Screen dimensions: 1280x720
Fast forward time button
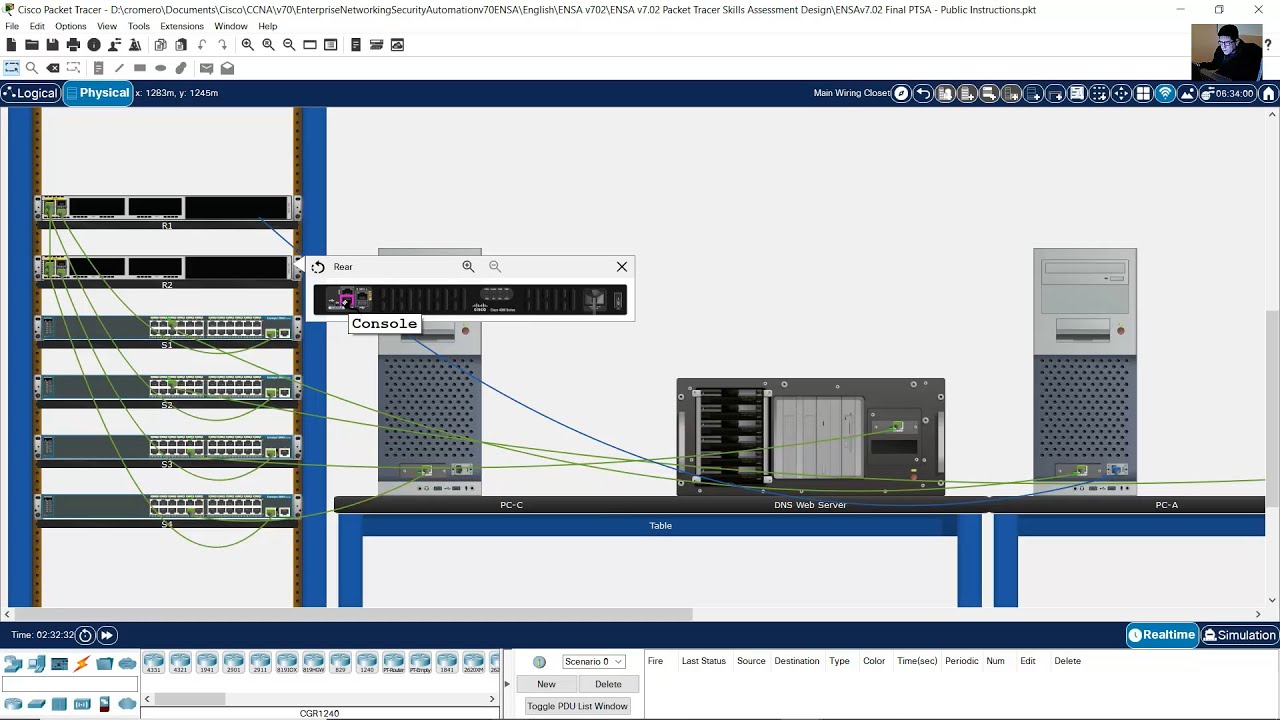click(106, 635)
